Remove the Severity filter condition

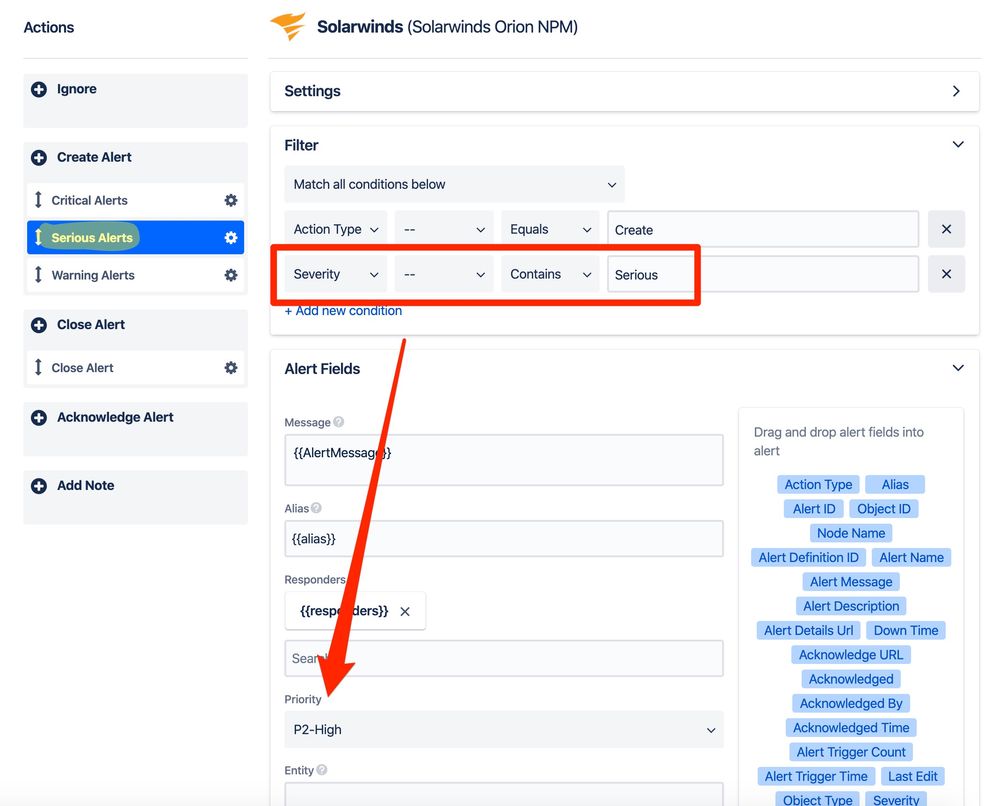pos(946,274)
